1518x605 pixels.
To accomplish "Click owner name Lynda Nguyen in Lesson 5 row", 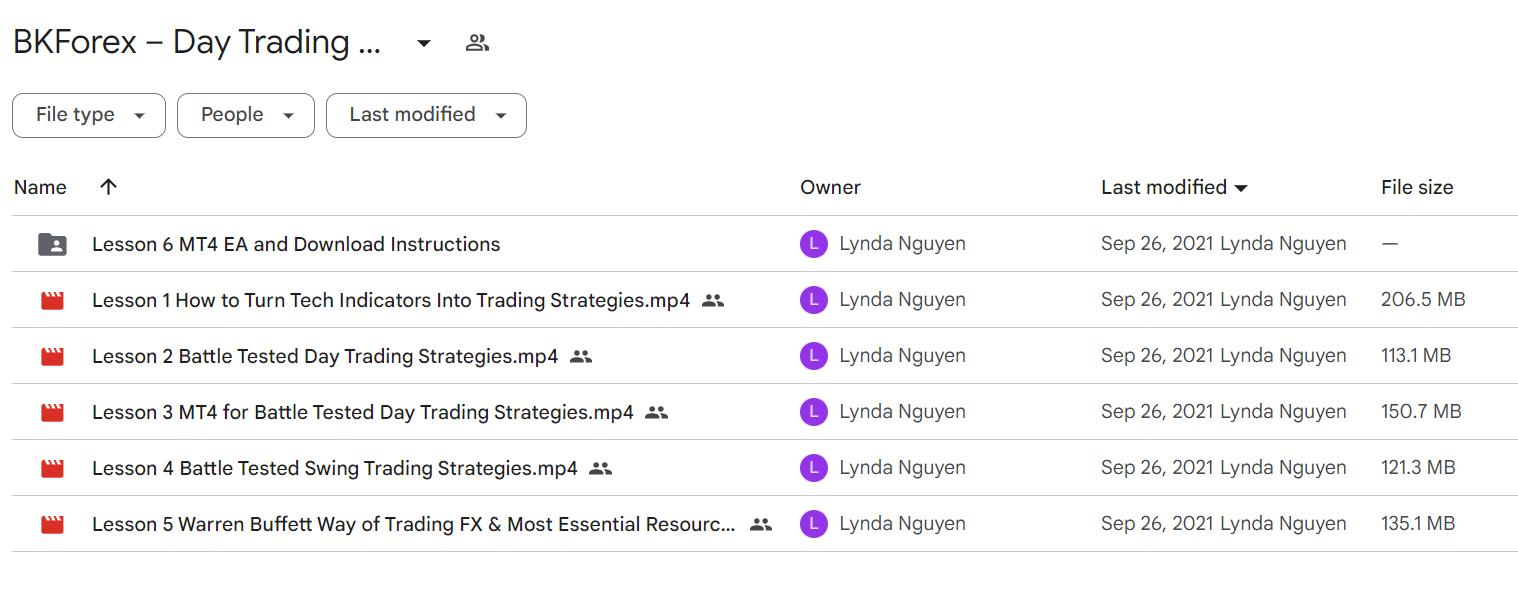I will click(902, 524).
